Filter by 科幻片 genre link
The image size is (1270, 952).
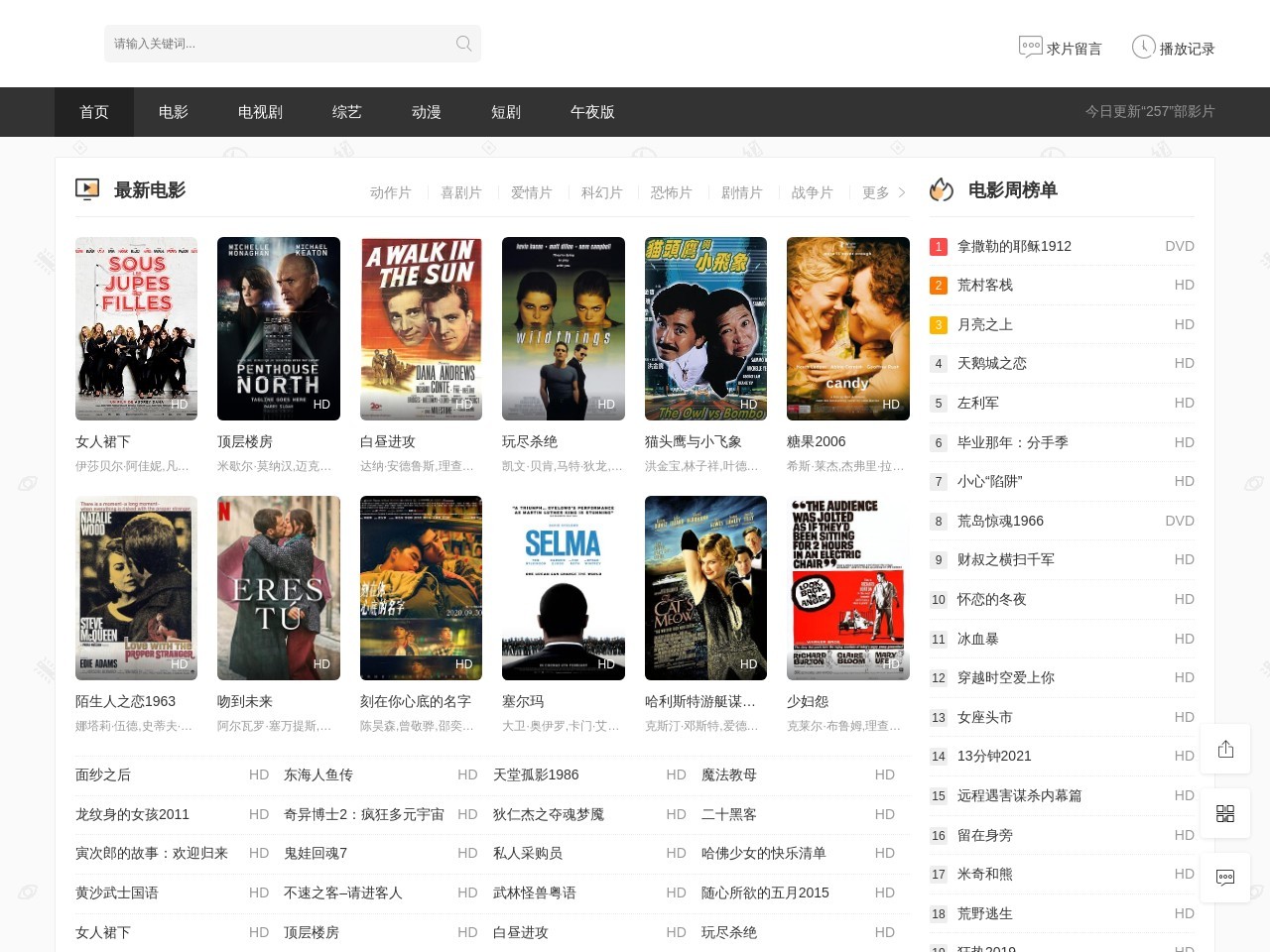pos(601,192)
